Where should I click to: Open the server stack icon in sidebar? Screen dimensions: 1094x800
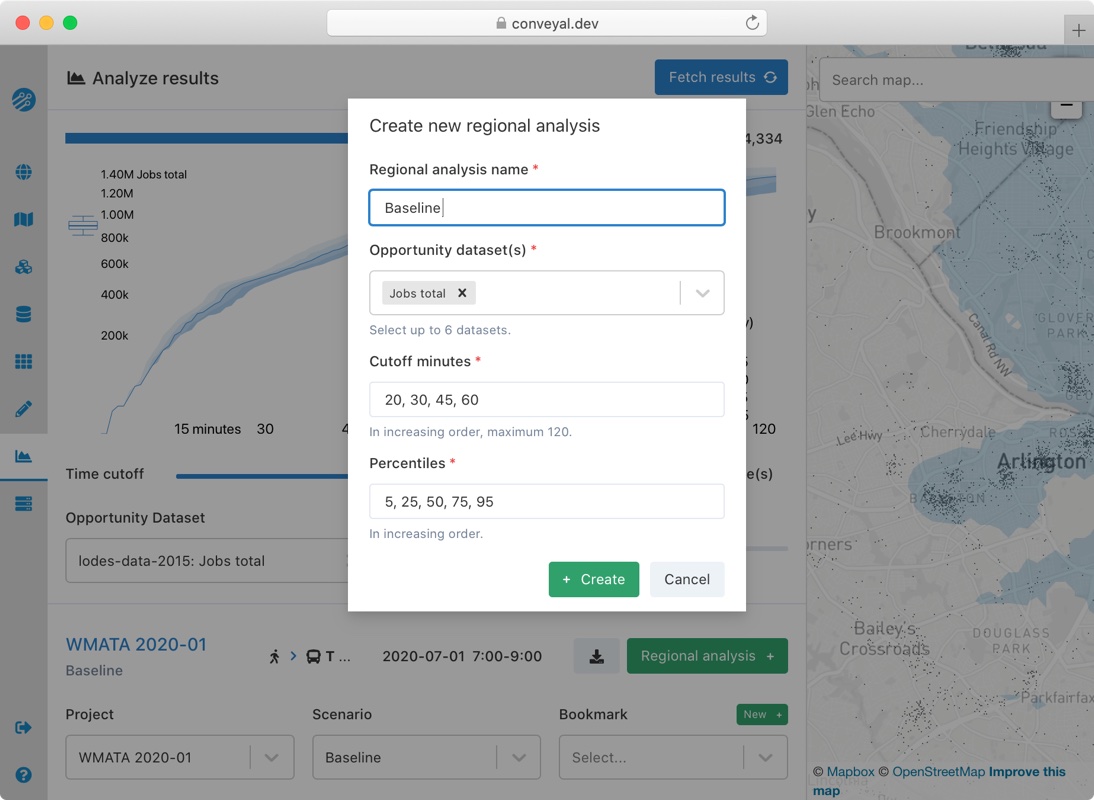[24, 503]
